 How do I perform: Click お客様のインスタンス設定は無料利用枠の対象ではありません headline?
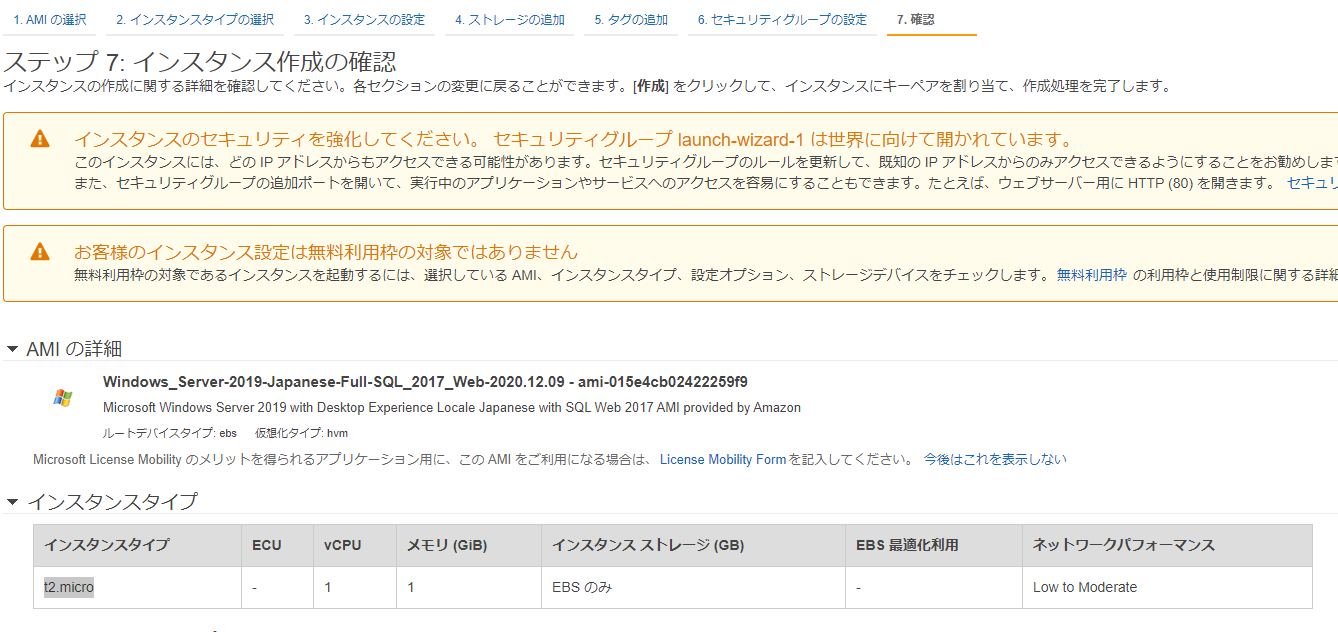tap(326, 251)
